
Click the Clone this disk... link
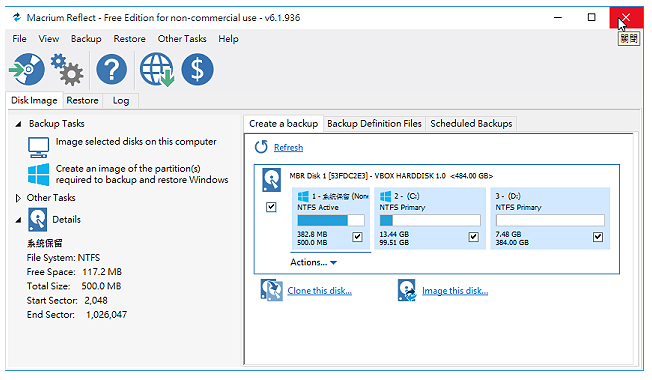(x=319, y=291)
